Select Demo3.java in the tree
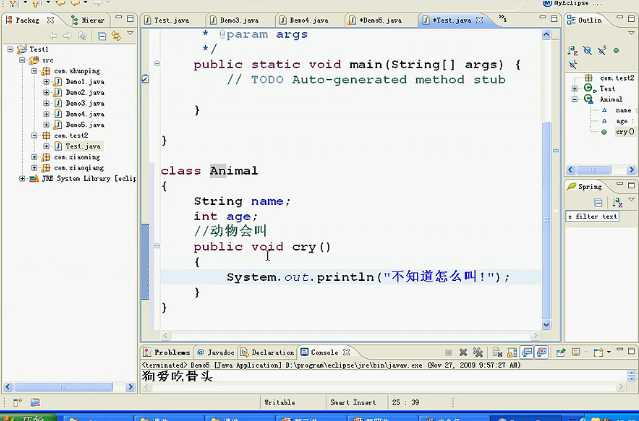The image size is (639, 421). pyautogui.click(x=85, y=103)
